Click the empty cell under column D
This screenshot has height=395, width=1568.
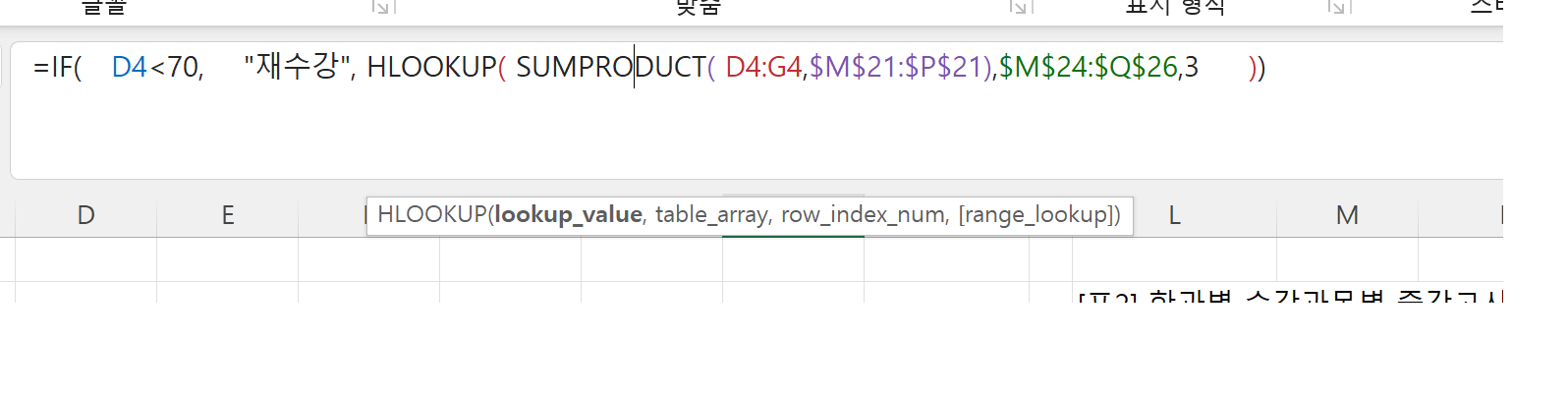point(86,260)
